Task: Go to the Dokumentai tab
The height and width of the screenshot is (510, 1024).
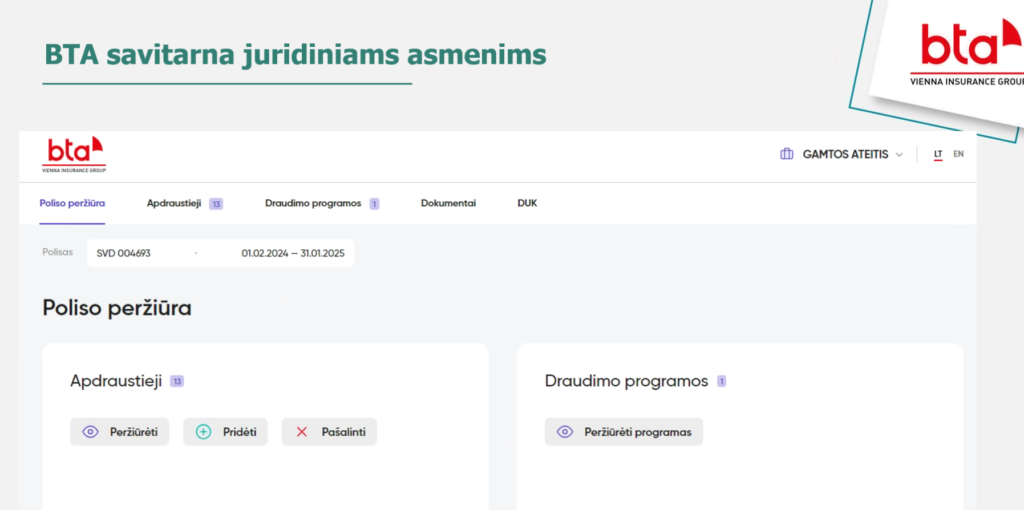Action: click(x=448, y=203)
